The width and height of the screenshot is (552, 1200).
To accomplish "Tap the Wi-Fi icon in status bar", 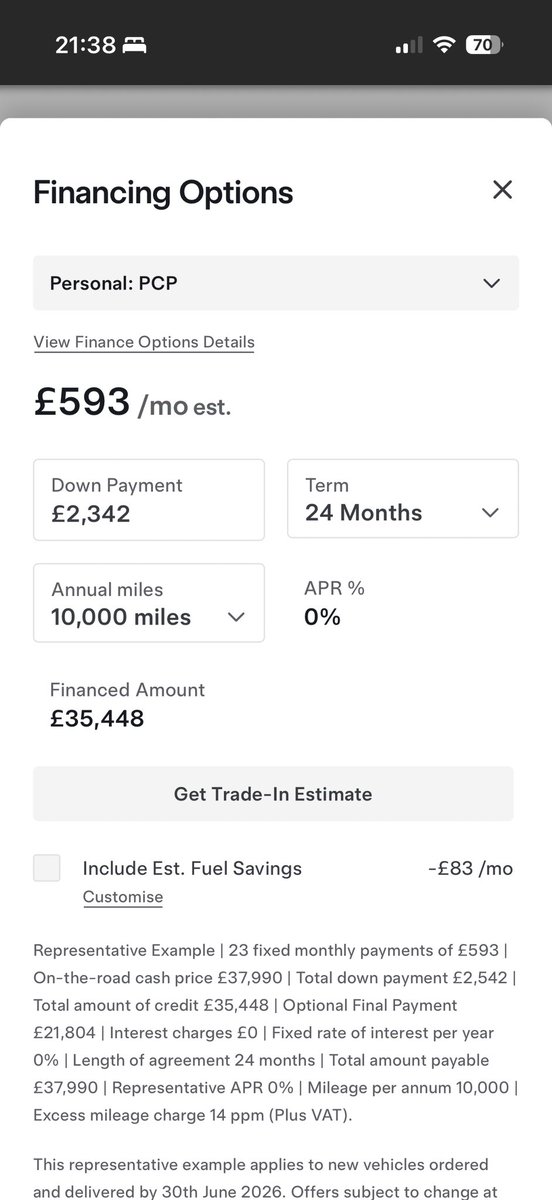I will click(444, 45).
